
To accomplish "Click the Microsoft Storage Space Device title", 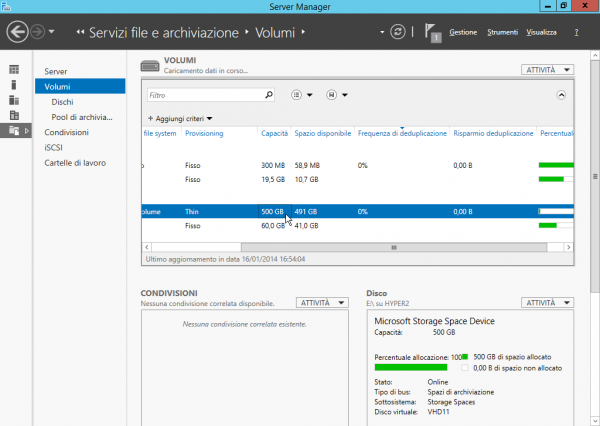I will (x=434, y=321).
